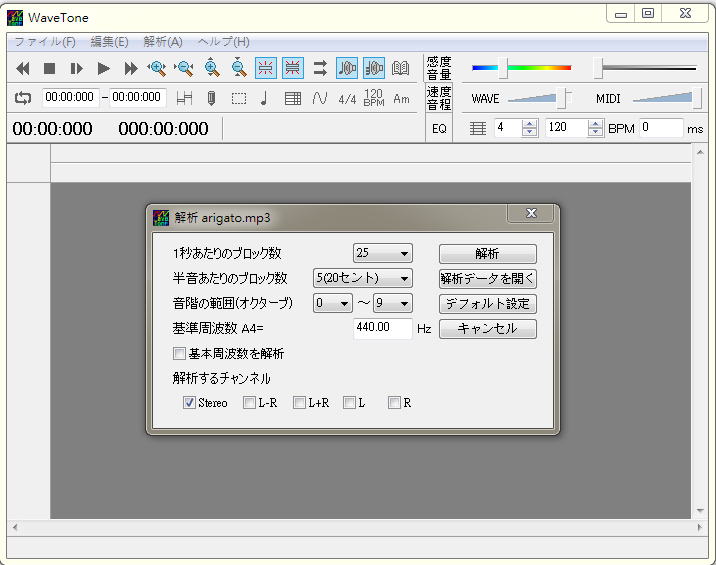Click 解析データを開く button
The height and width of the screenshot is (565, 716).
pos(488,279)
